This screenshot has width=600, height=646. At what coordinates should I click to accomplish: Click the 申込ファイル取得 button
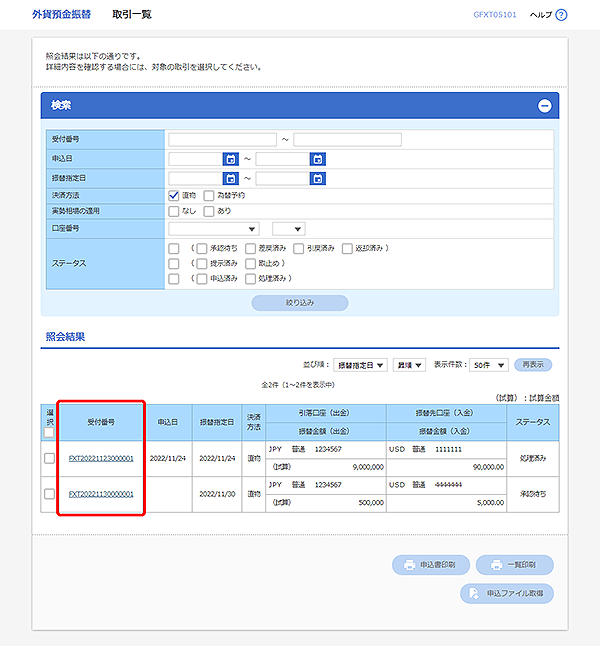pyautogui.click(x=506, y=594)
